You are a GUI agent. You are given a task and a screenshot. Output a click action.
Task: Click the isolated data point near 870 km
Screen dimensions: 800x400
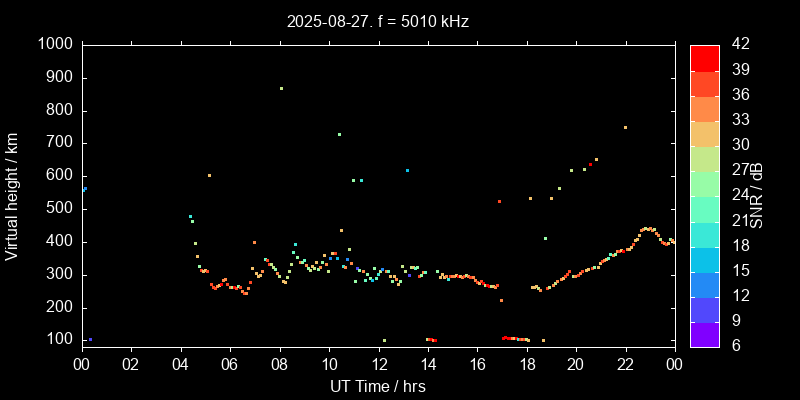coord(281,88)
